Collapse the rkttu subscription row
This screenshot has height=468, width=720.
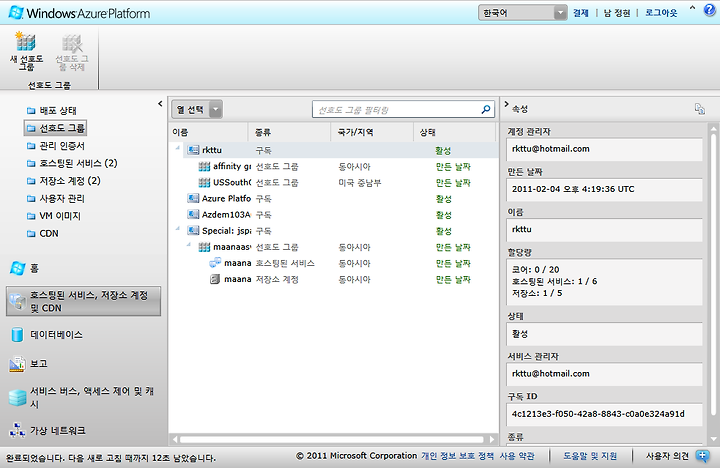[178, 148]
